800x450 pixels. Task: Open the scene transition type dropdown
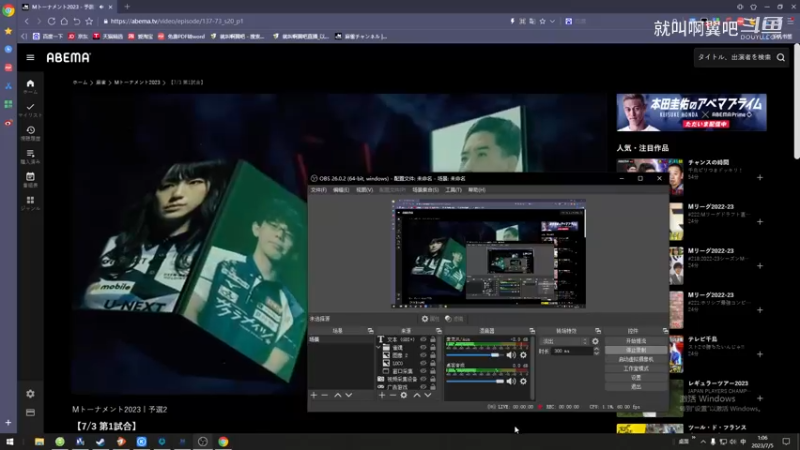563,341
